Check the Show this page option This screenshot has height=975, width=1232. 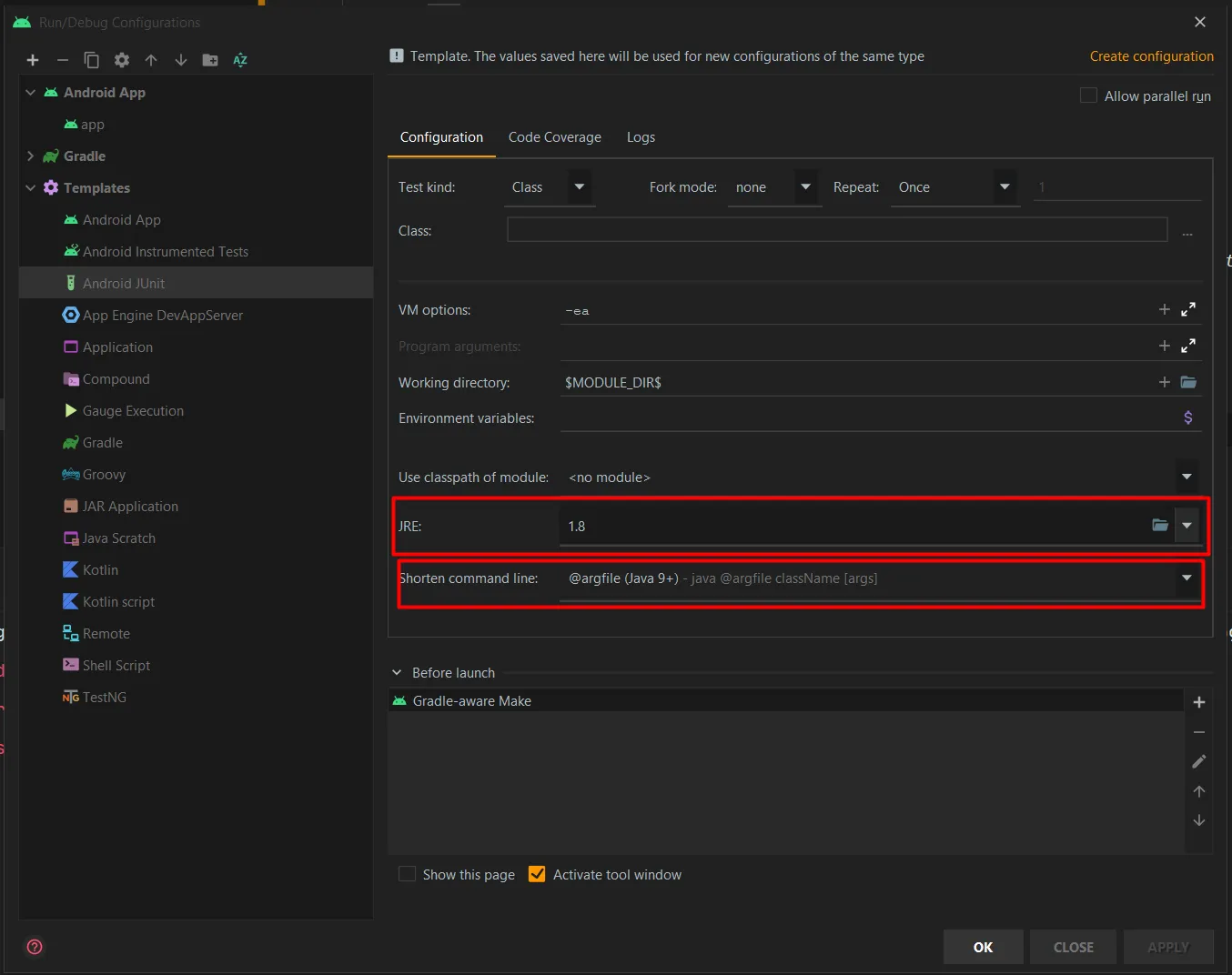click(x=408, y=874)
